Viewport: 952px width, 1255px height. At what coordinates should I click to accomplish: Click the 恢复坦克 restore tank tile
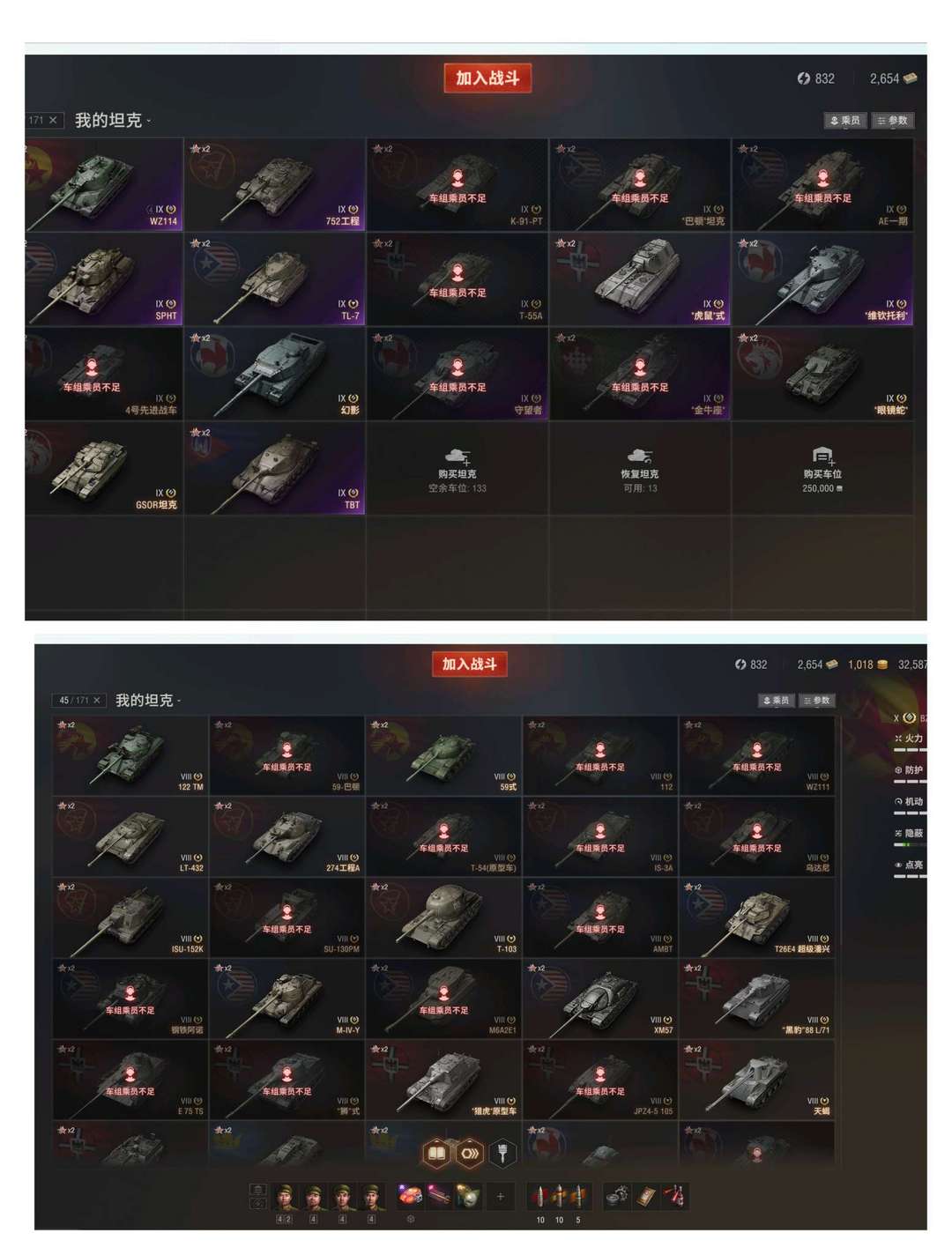pos(640,468)
